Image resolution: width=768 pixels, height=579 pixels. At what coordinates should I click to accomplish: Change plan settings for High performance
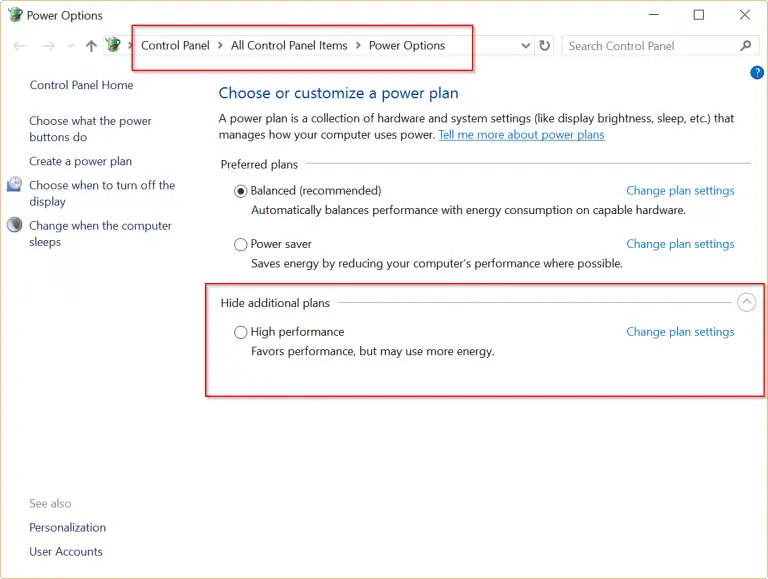680,332
